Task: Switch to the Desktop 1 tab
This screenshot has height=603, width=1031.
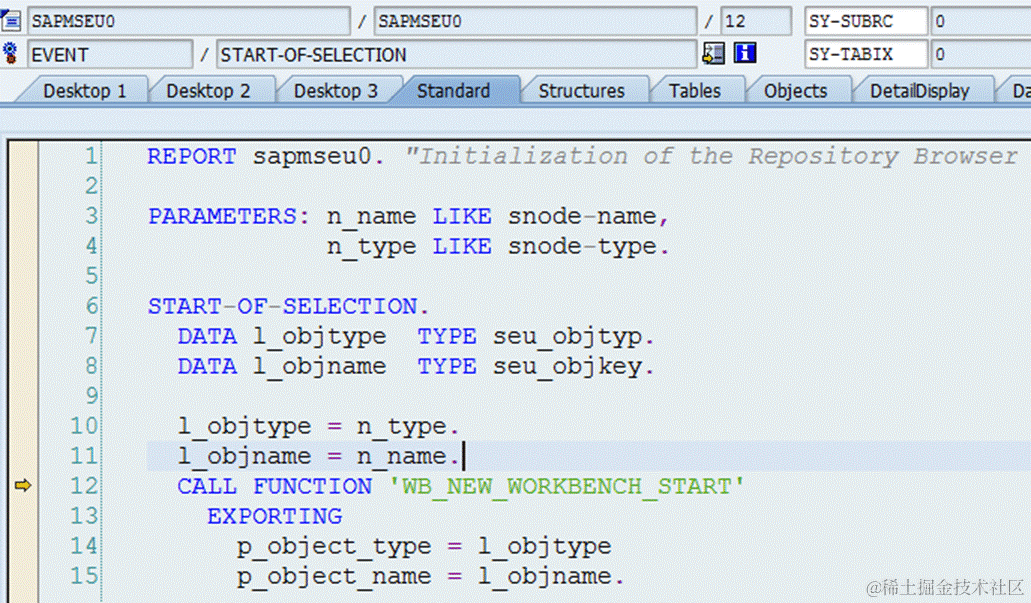Action: click(85, 91)
